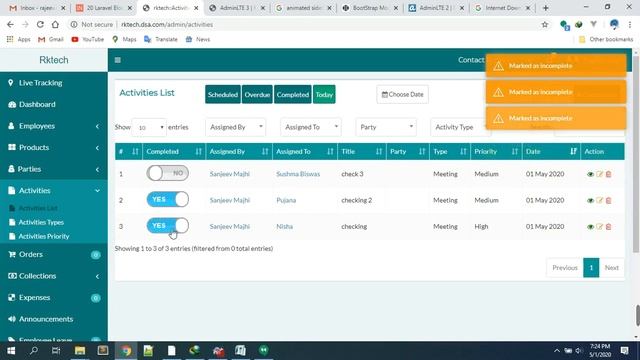This screenshot has height=360, width=640.
Task: Switch to the AdminLTE 3 browser tab
Action: [236, 8]
